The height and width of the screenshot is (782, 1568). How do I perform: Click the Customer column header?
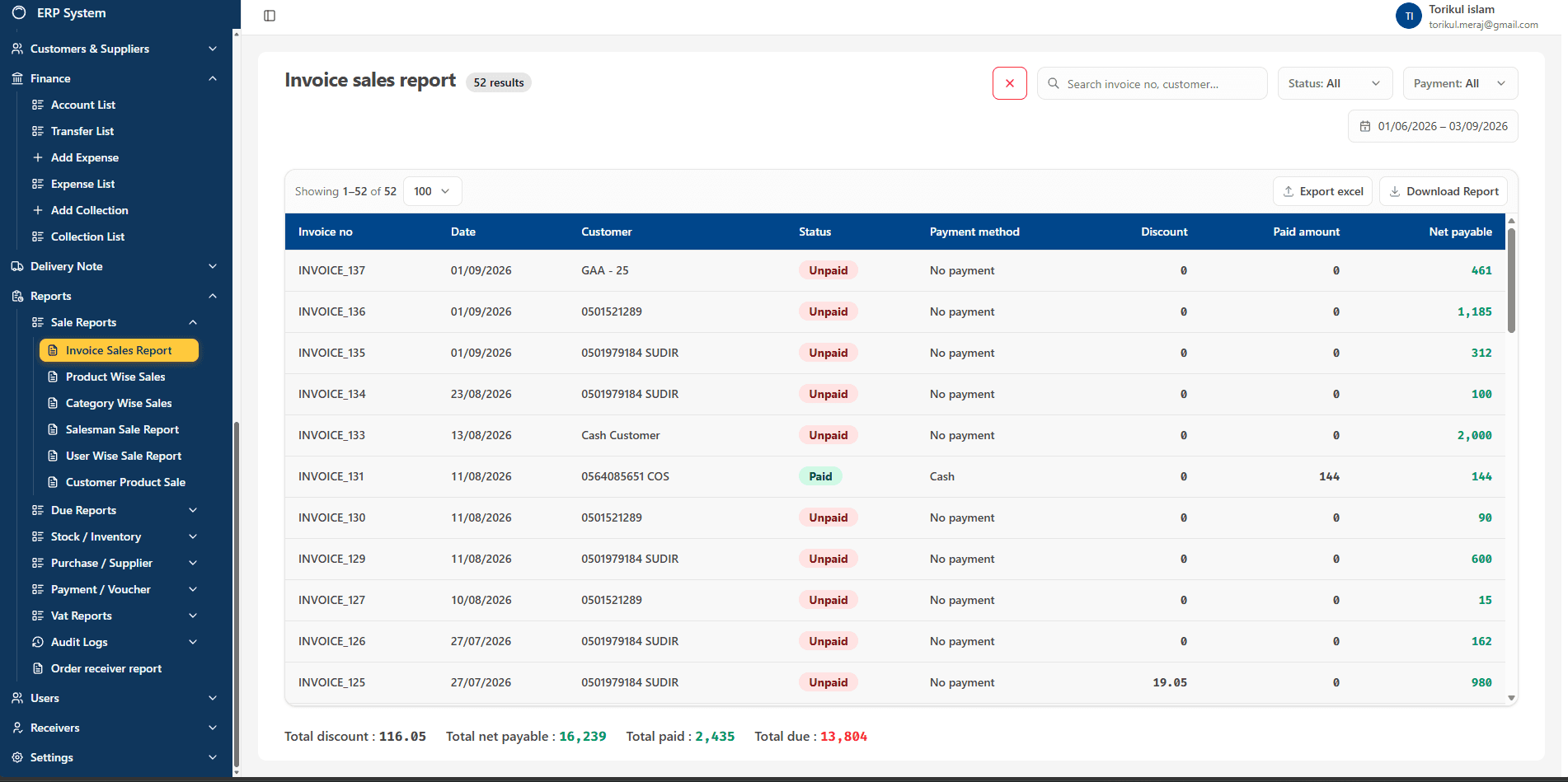[606, 232]
